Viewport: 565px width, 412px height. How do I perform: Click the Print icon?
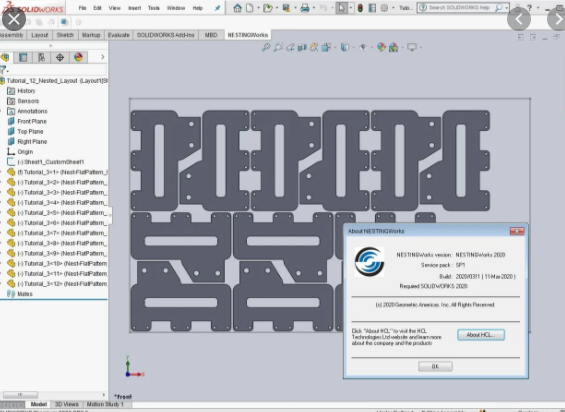tap(305, 8)
